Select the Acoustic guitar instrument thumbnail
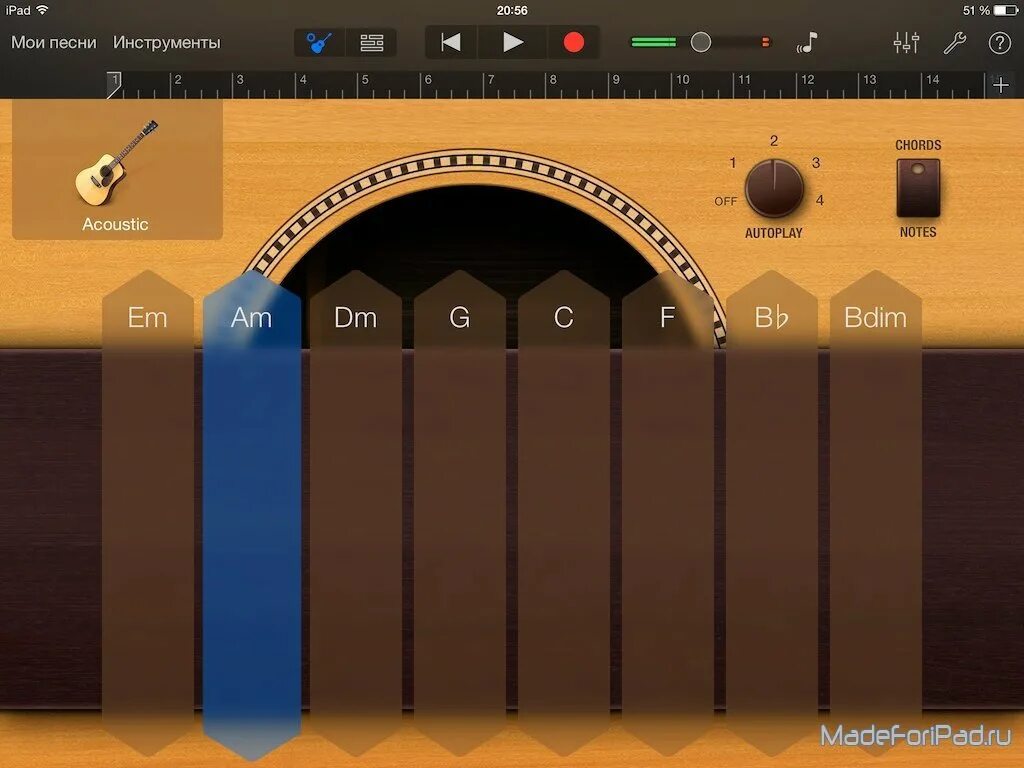Viewport: 1024px width, 768px height. point(115,170)
